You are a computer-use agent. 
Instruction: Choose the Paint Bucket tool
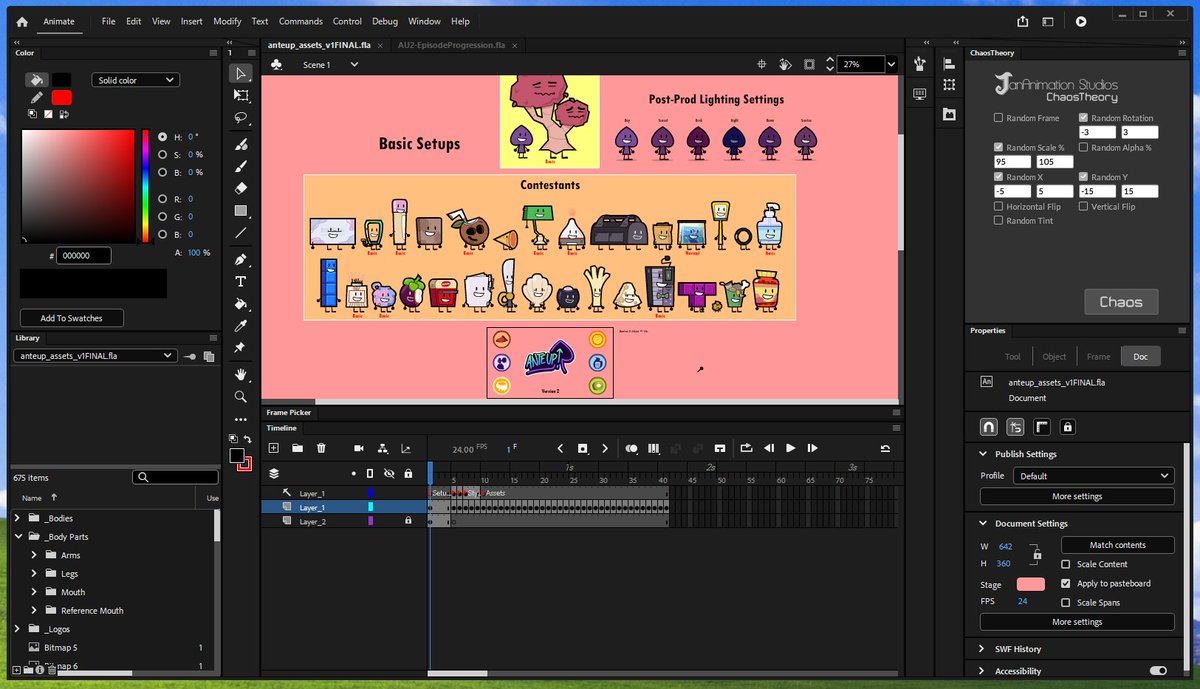[241, 304]
